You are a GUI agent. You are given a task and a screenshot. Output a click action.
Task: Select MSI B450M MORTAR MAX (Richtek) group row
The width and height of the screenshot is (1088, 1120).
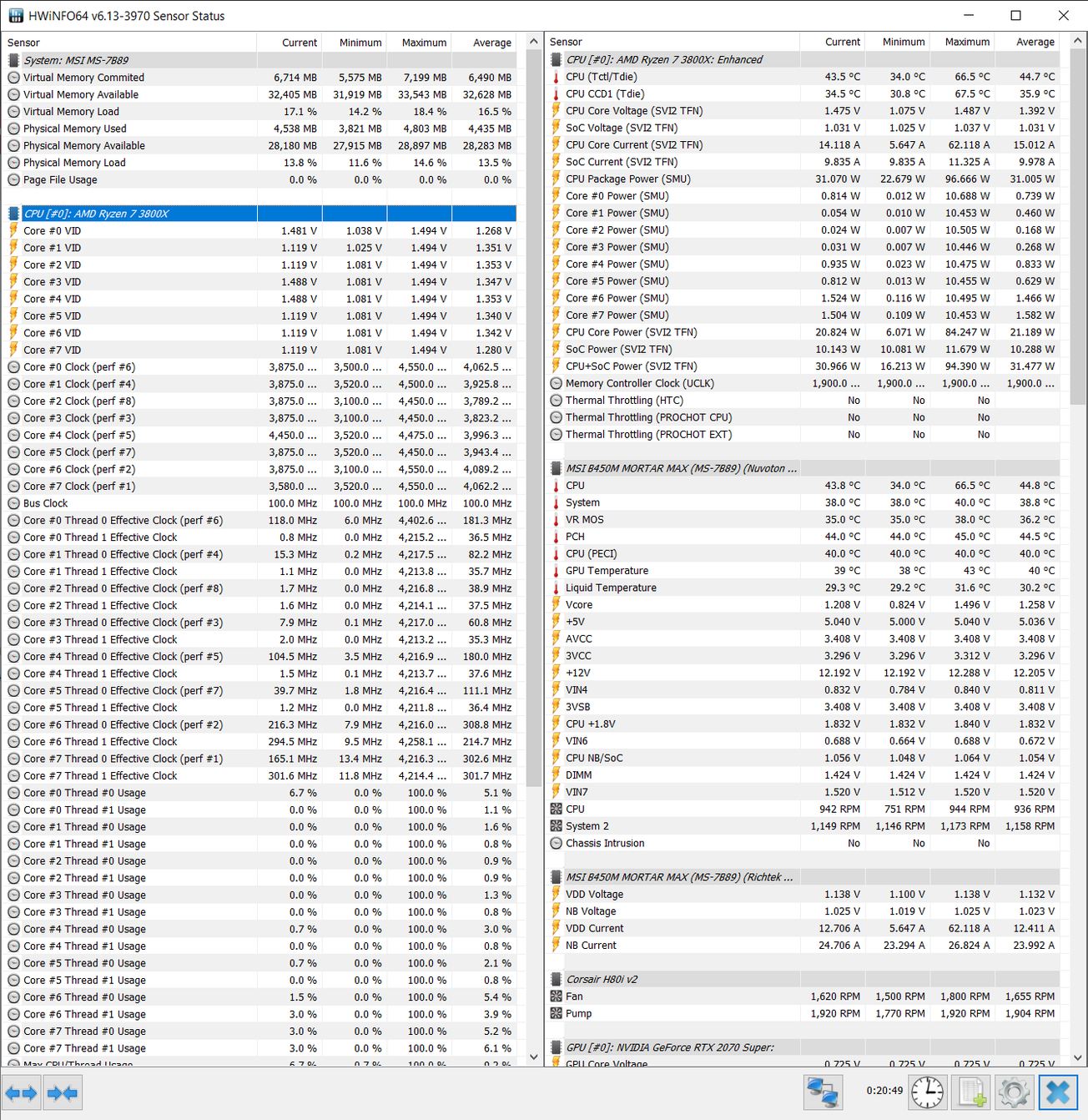pyautogui.click(x=804, y=877)
